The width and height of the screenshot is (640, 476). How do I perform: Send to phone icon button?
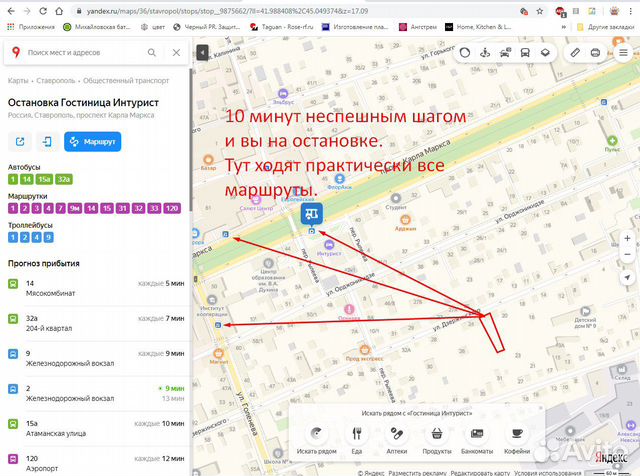coord(47,142)
